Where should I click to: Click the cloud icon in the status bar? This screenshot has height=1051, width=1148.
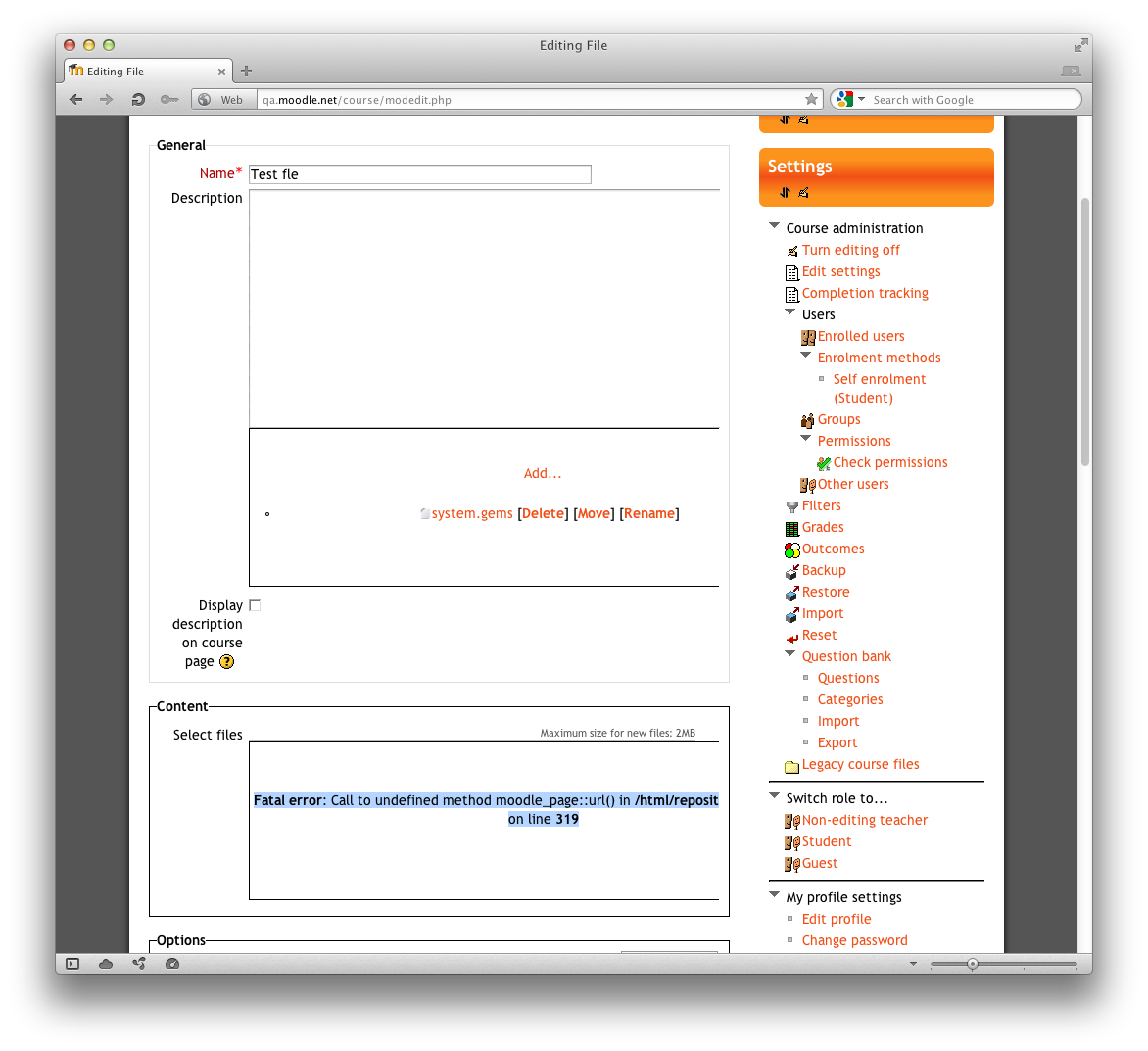tap(106, 964)
